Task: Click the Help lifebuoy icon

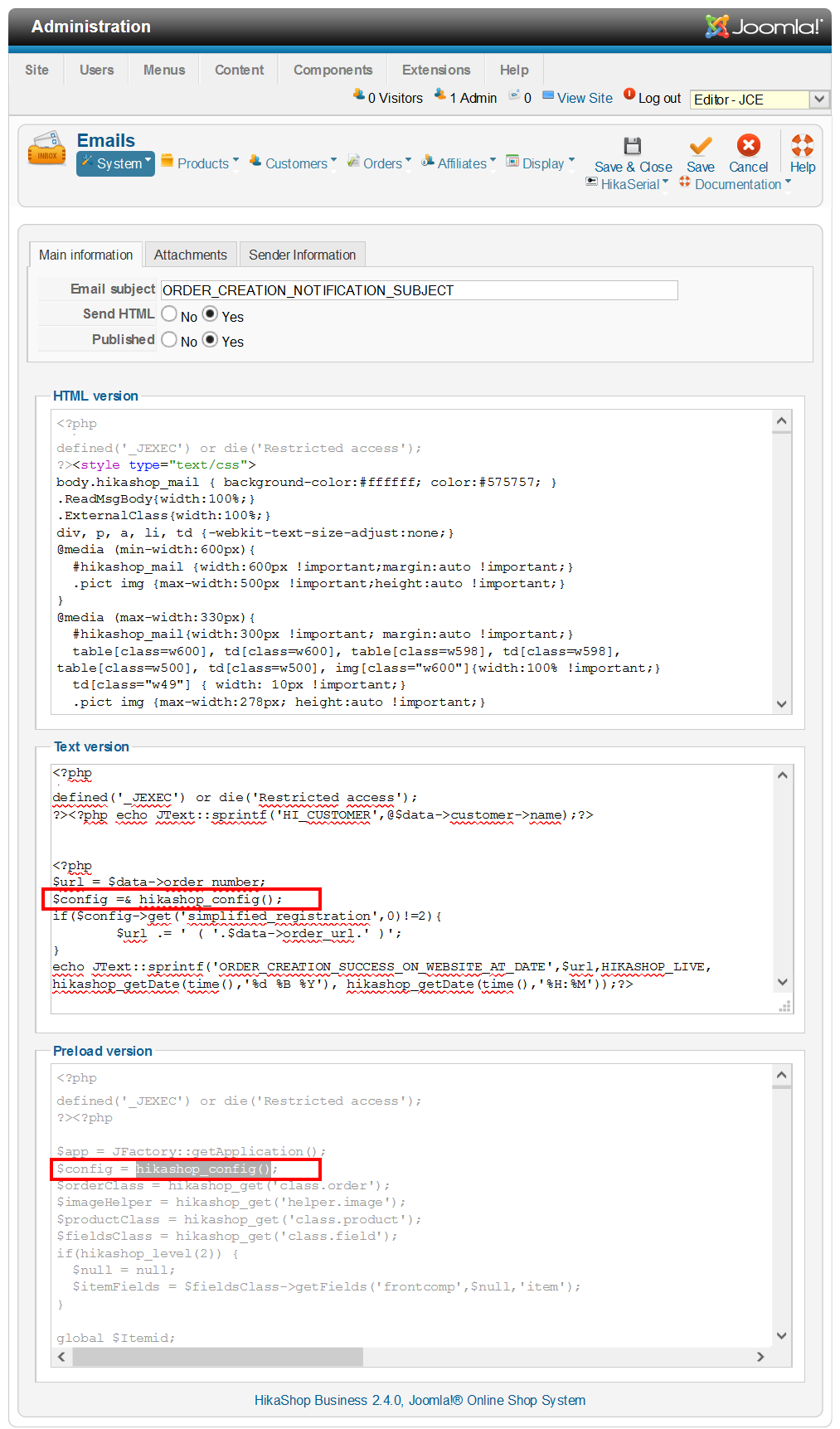Action: (x=802, y=146)
